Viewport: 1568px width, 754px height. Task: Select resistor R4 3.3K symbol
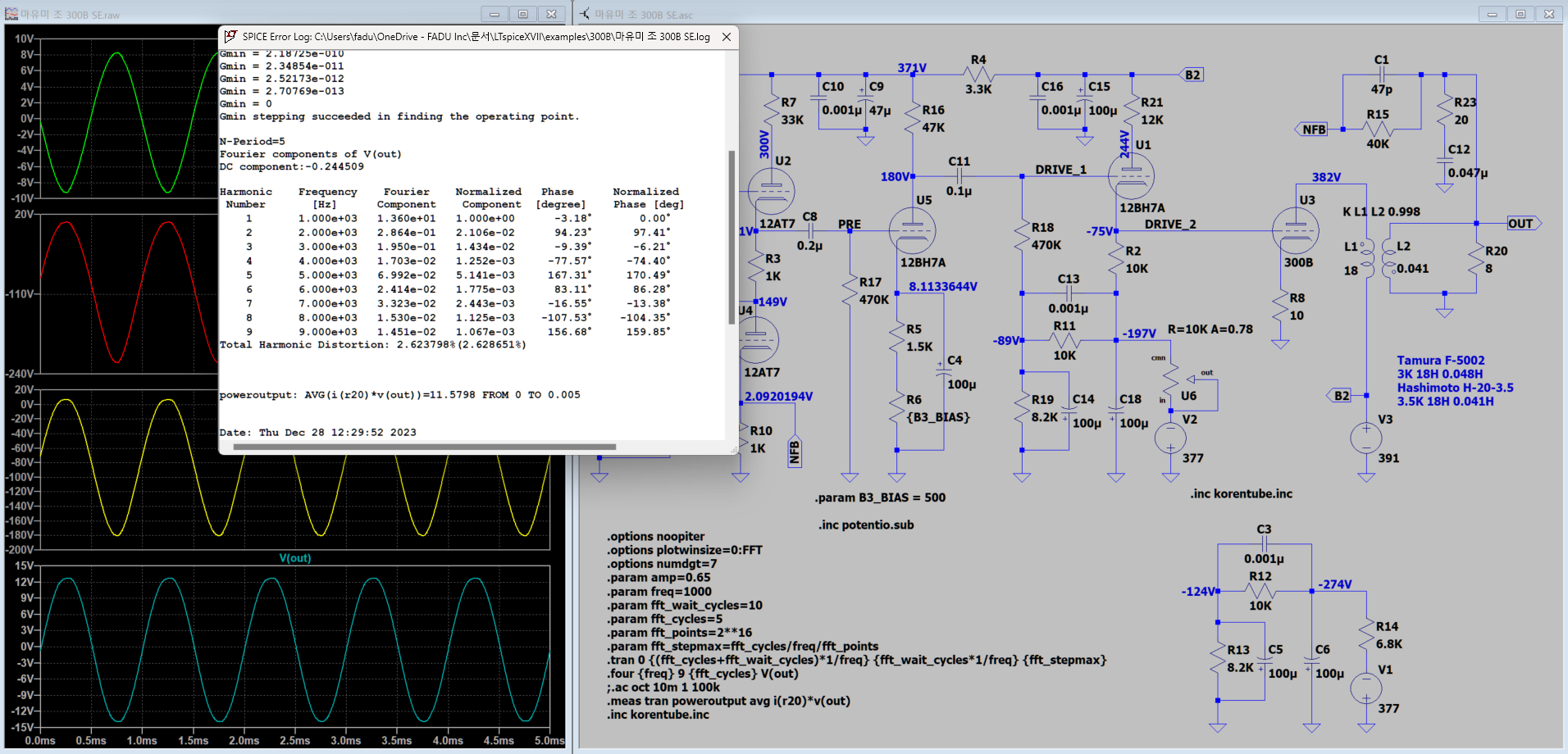978,75
